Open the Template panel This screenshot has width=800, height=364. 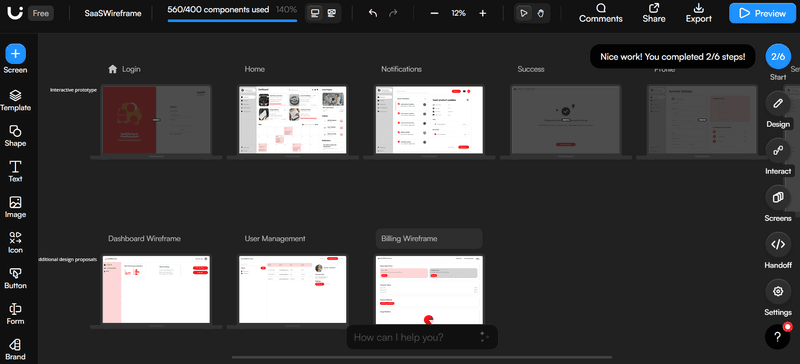pyautogui.click(x=15, y=101)
